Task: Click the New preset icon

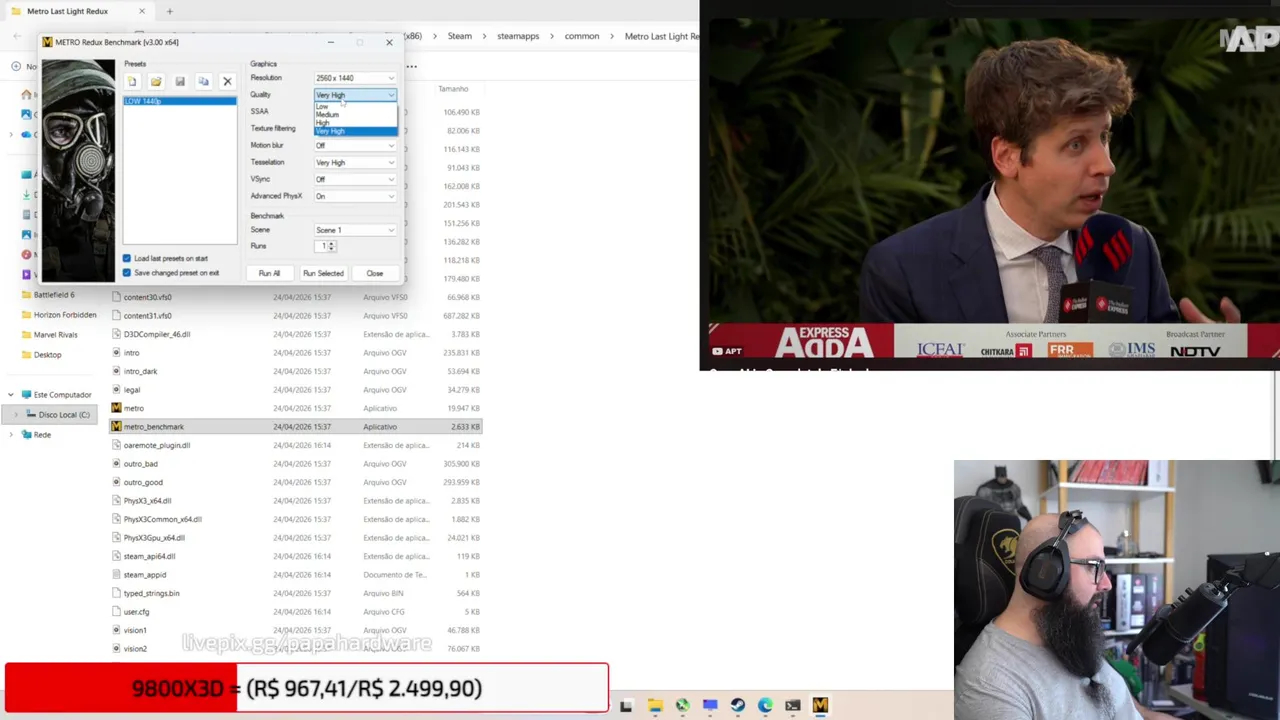Action: (131, 81)
